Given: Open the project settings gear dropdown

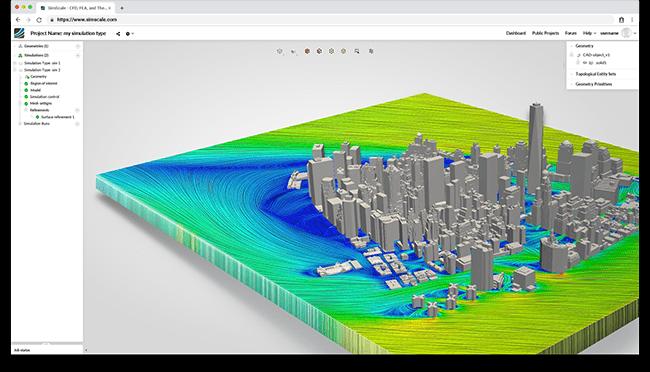Looking at the screenshot, I should (x=129, y=34).
